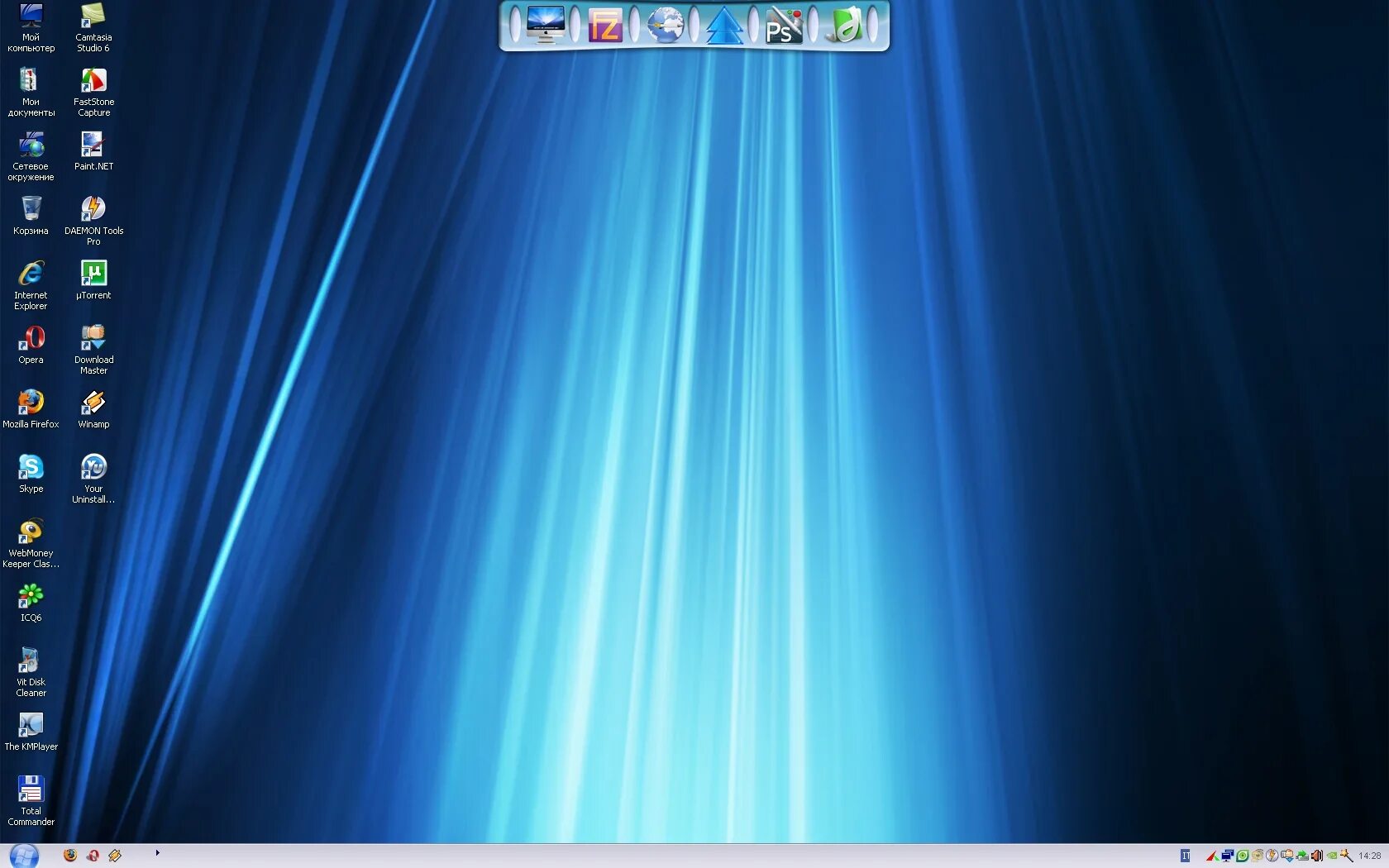
Task: Open Camtasia Studio 6 shortcut
Action: (x=93, y=28)
